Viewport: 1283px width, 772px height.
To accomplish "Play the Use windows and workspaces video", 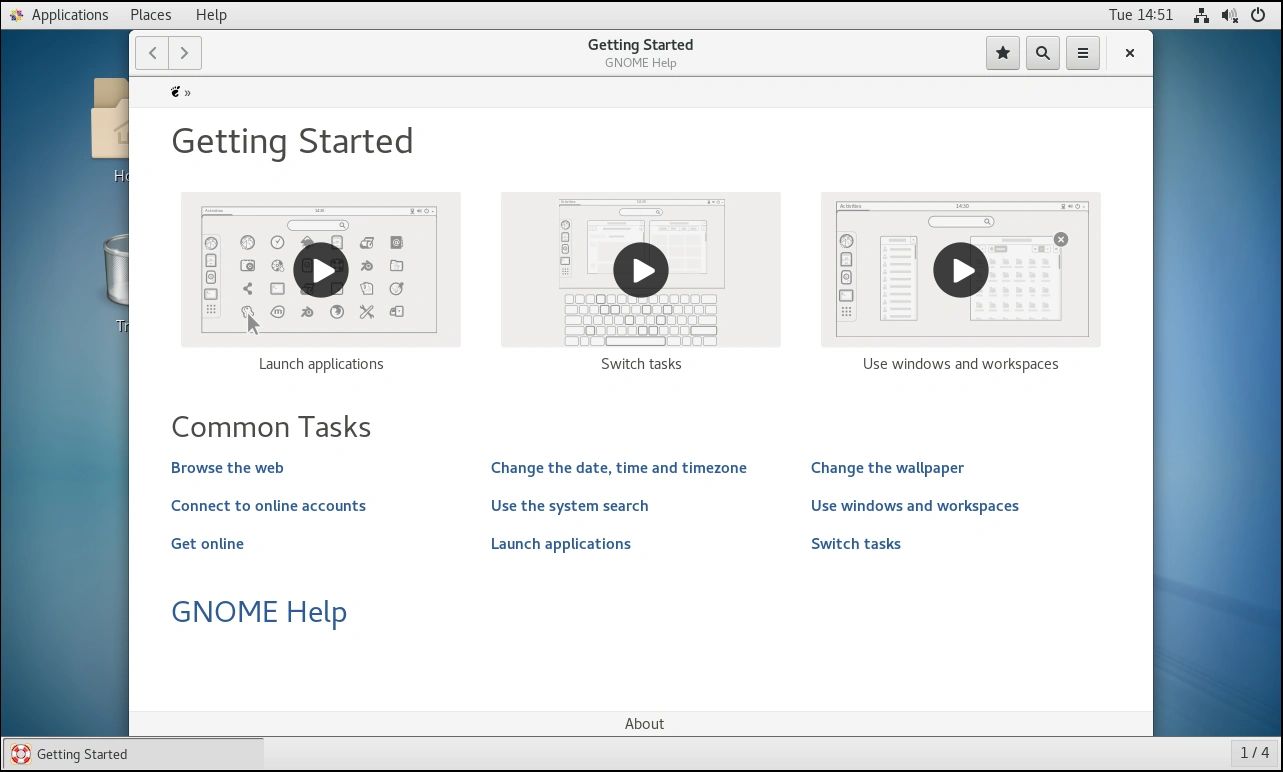I will tap(960, 270).
